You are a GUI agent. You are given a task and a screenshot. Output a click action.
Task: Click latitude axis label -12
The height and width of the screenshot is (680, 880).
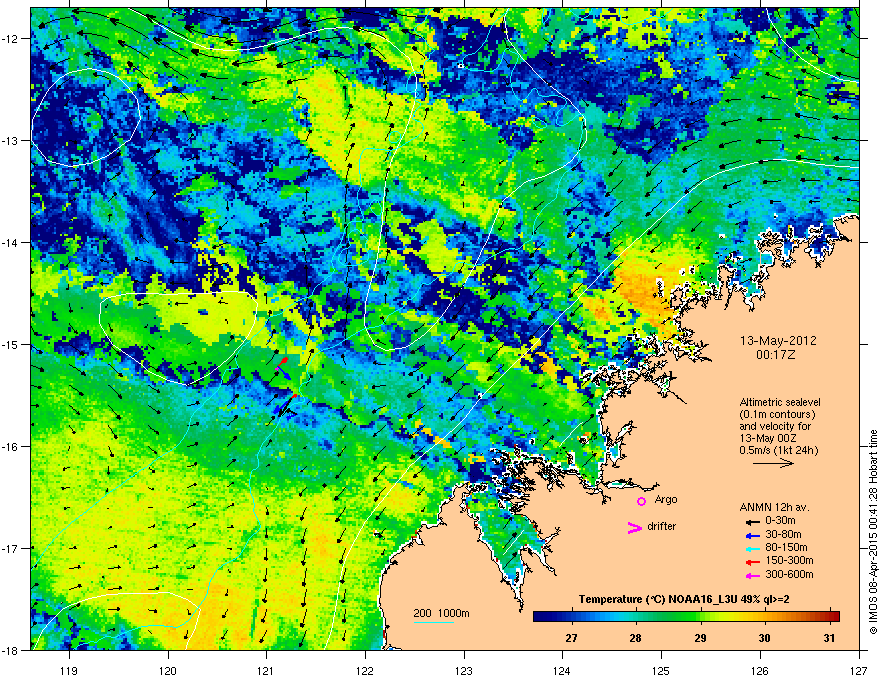point(11,39)
